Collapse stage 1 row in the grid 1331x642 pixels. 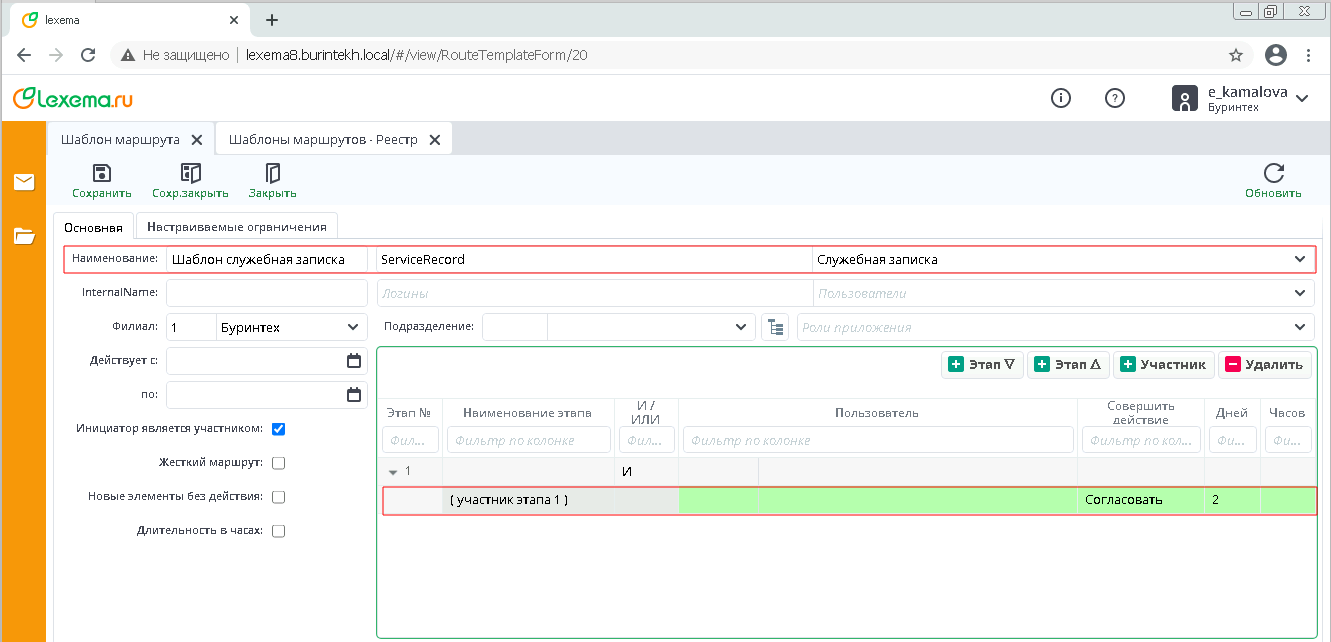[x=393, y=472]
